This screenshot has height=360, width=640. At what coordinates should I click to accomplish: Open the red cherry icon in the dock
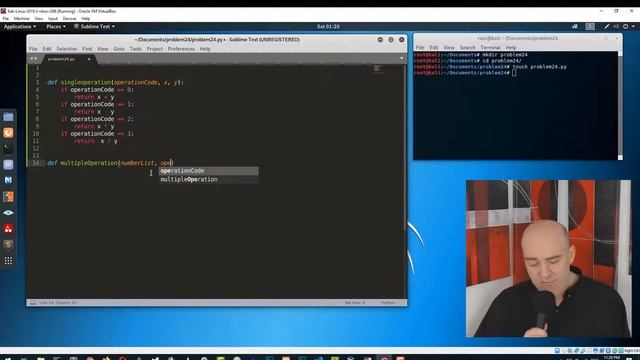[8, 229]
